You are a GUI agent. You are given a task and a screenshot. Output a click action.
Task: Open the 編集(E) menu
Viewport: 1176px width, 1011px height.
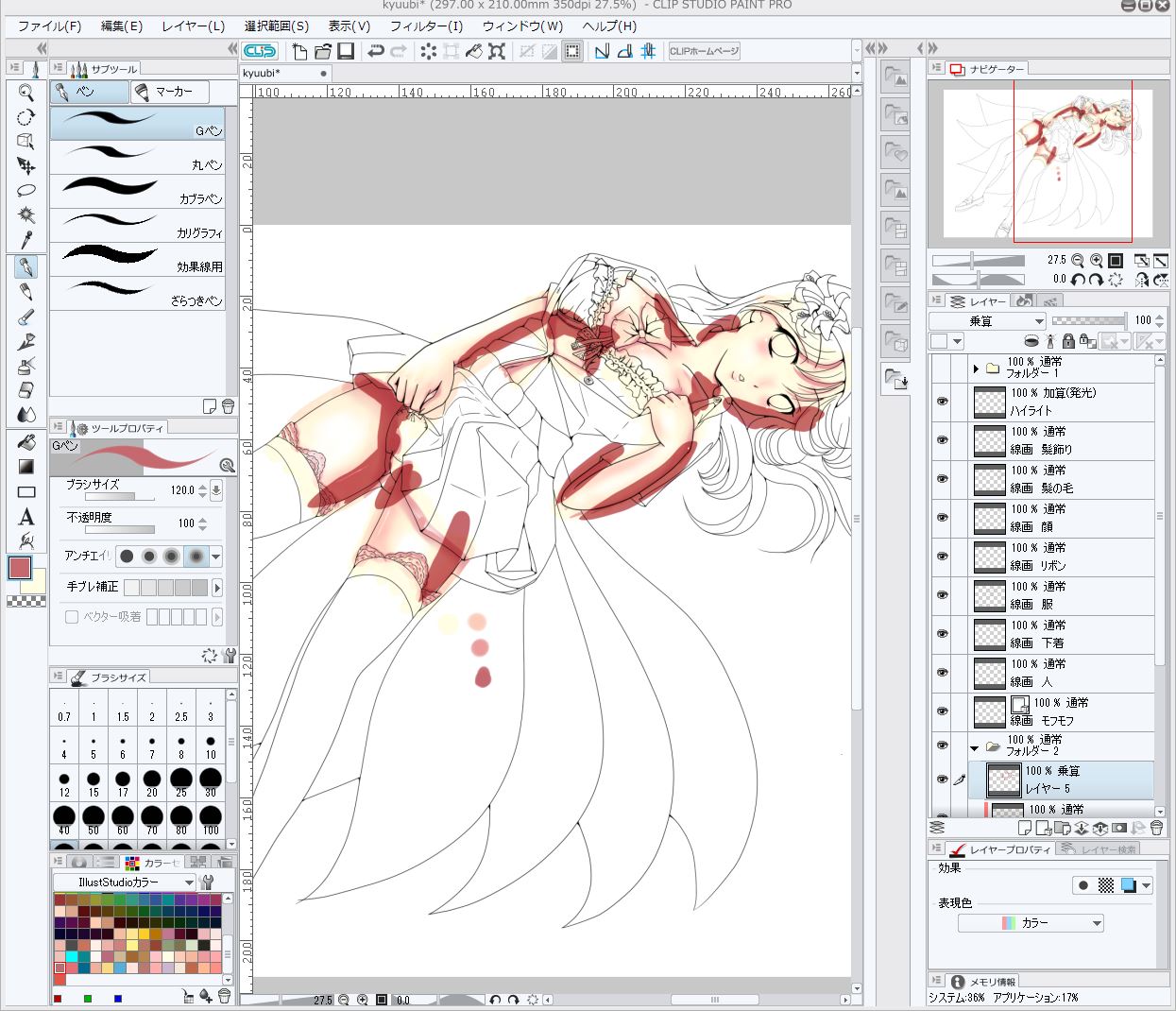pos(122,26)
